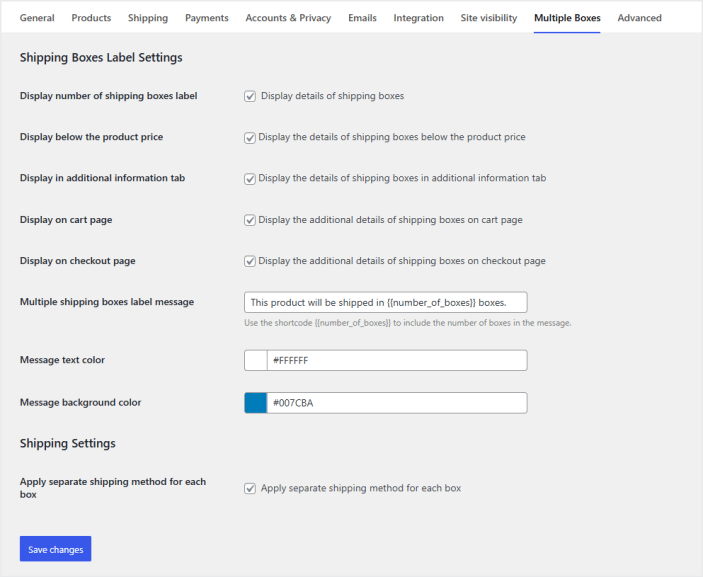This screenshot has height=577, width=703.
Task: Open the white message text color swatch
Action: click(256, 360)
